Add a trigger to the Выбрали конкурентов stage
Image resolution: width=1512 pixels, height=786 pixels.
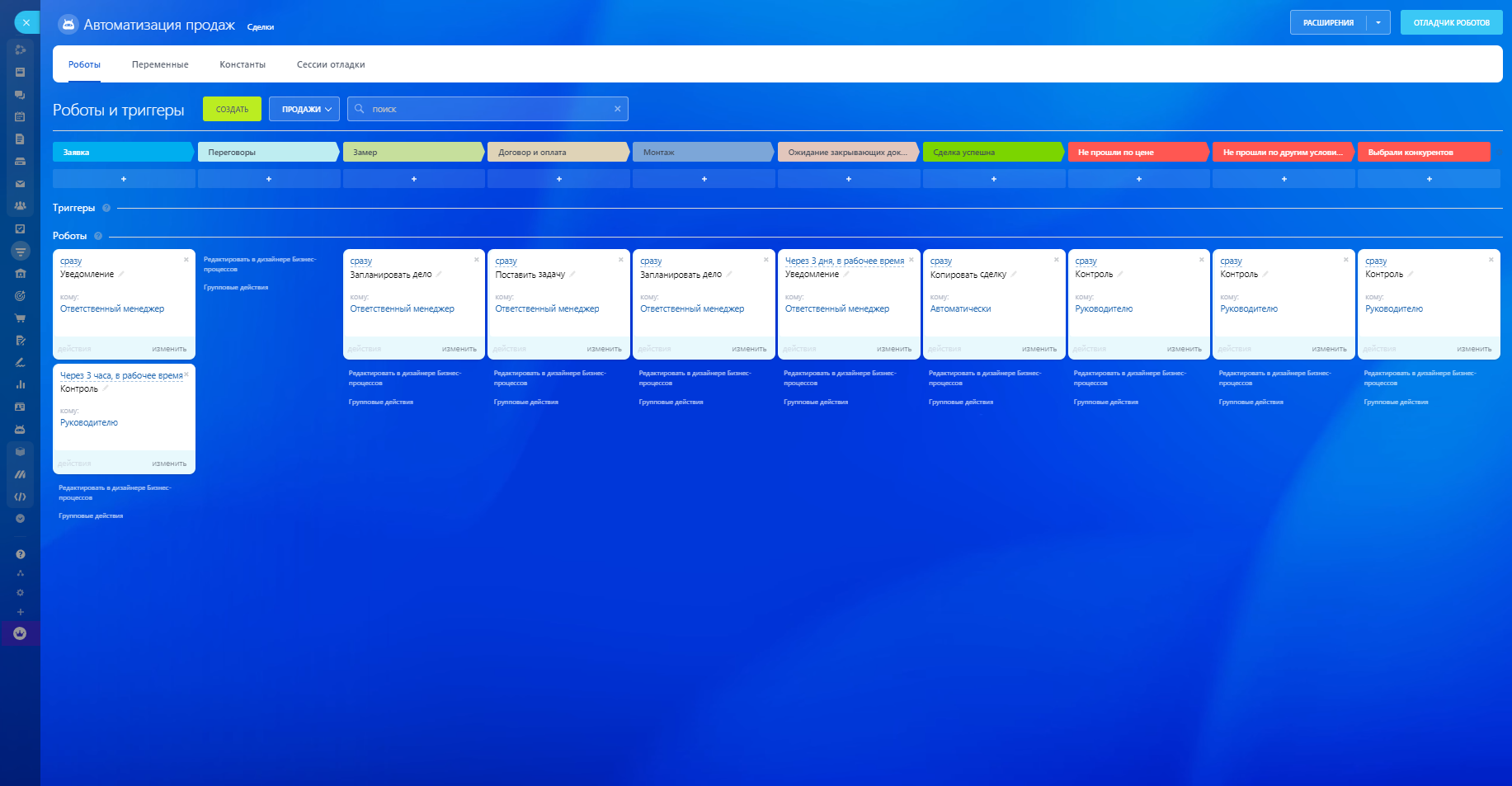tap(1430, 179)
